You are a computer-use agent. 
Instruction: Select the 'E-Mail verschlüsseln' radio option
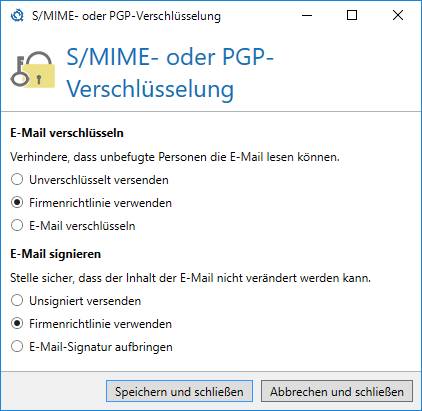[x=73, y=226]
